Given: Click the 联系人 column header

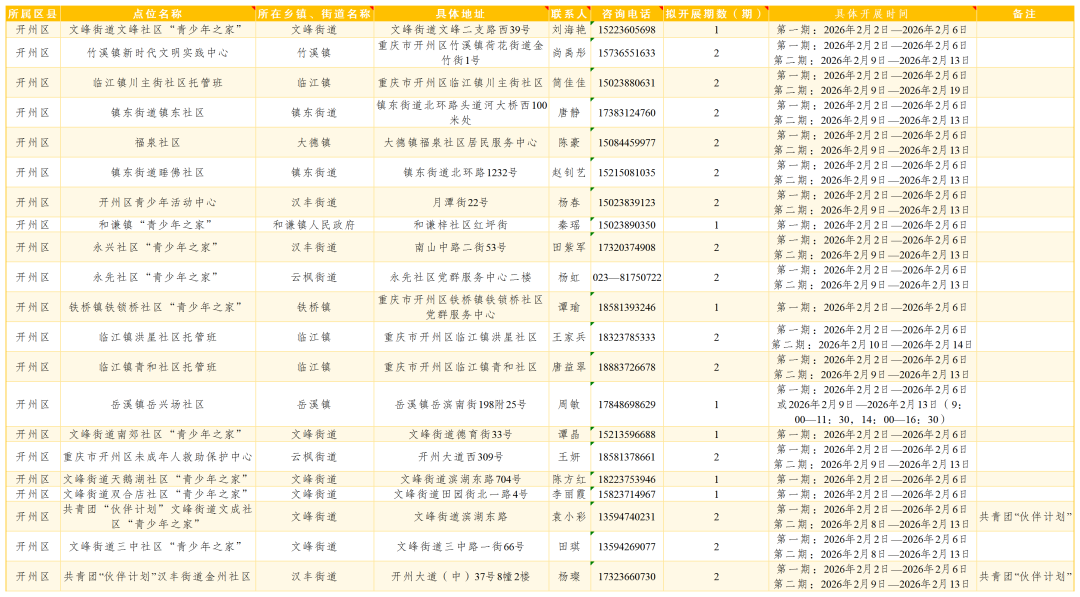Looking at the screenshot, I should tap(569, 14).
